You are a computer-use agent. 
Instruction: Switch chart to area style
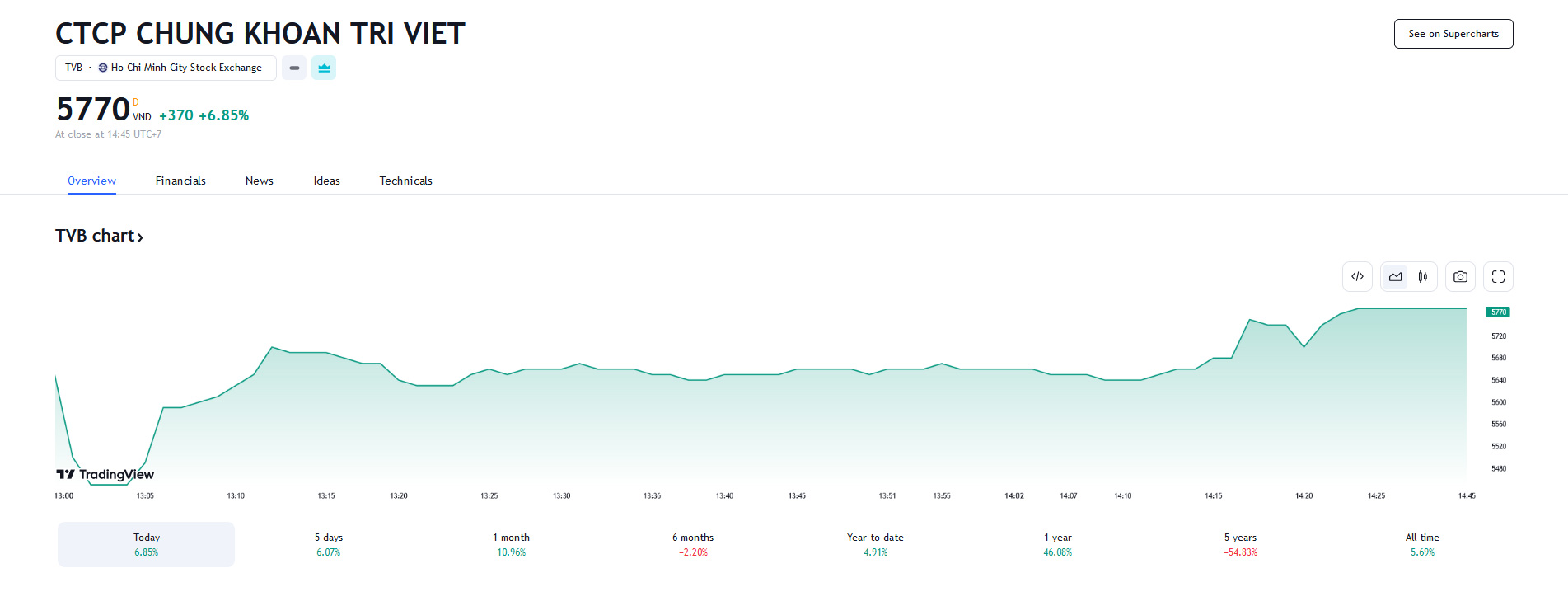tap(1395, 277)
